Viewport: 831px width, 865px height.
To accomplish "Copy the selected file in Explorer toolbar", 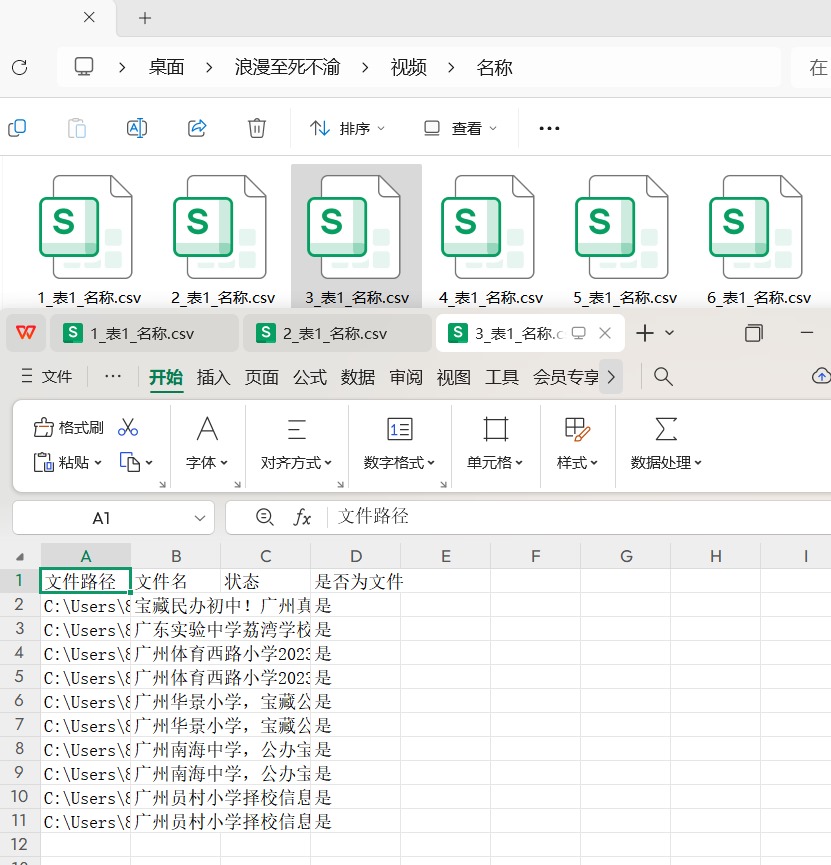I will pos(17,128).
